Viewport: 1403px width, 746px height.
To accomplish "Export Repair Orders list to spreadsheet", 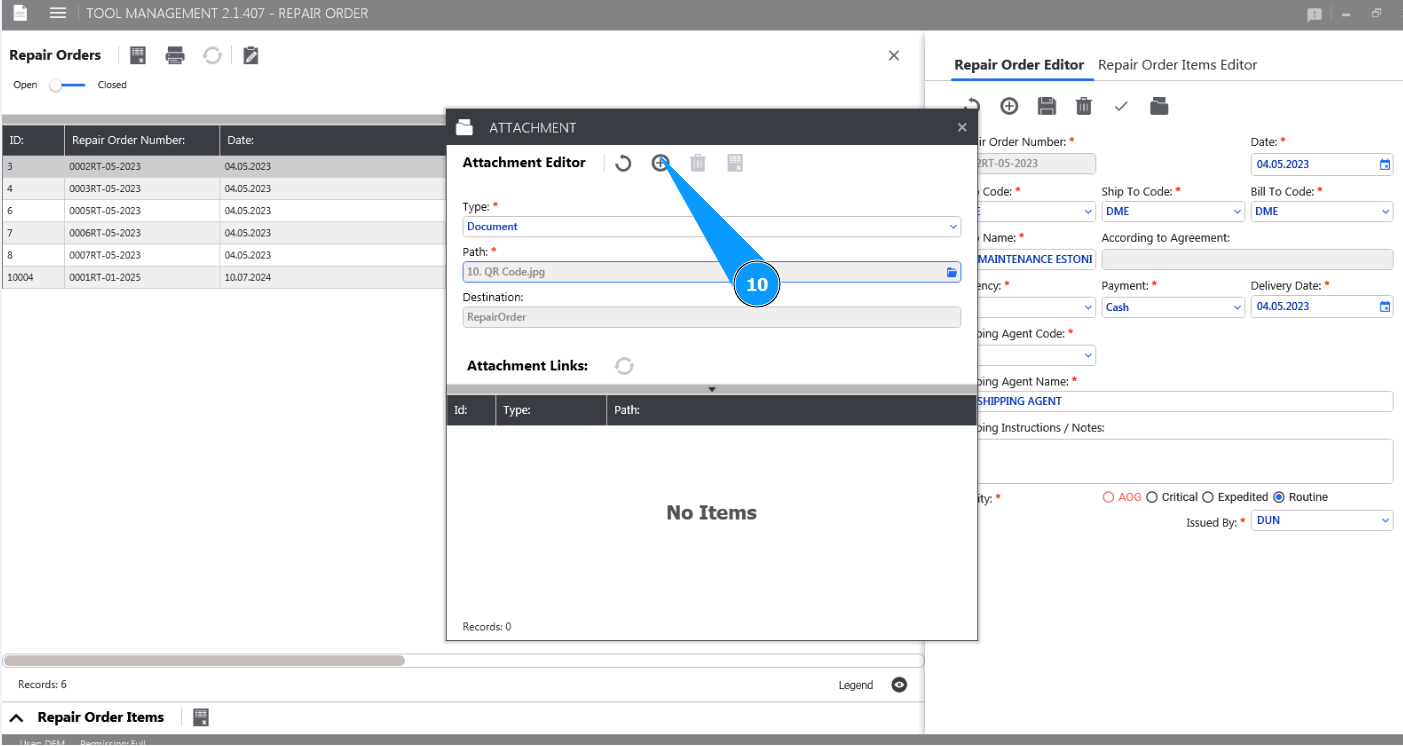I will [138, 55].
